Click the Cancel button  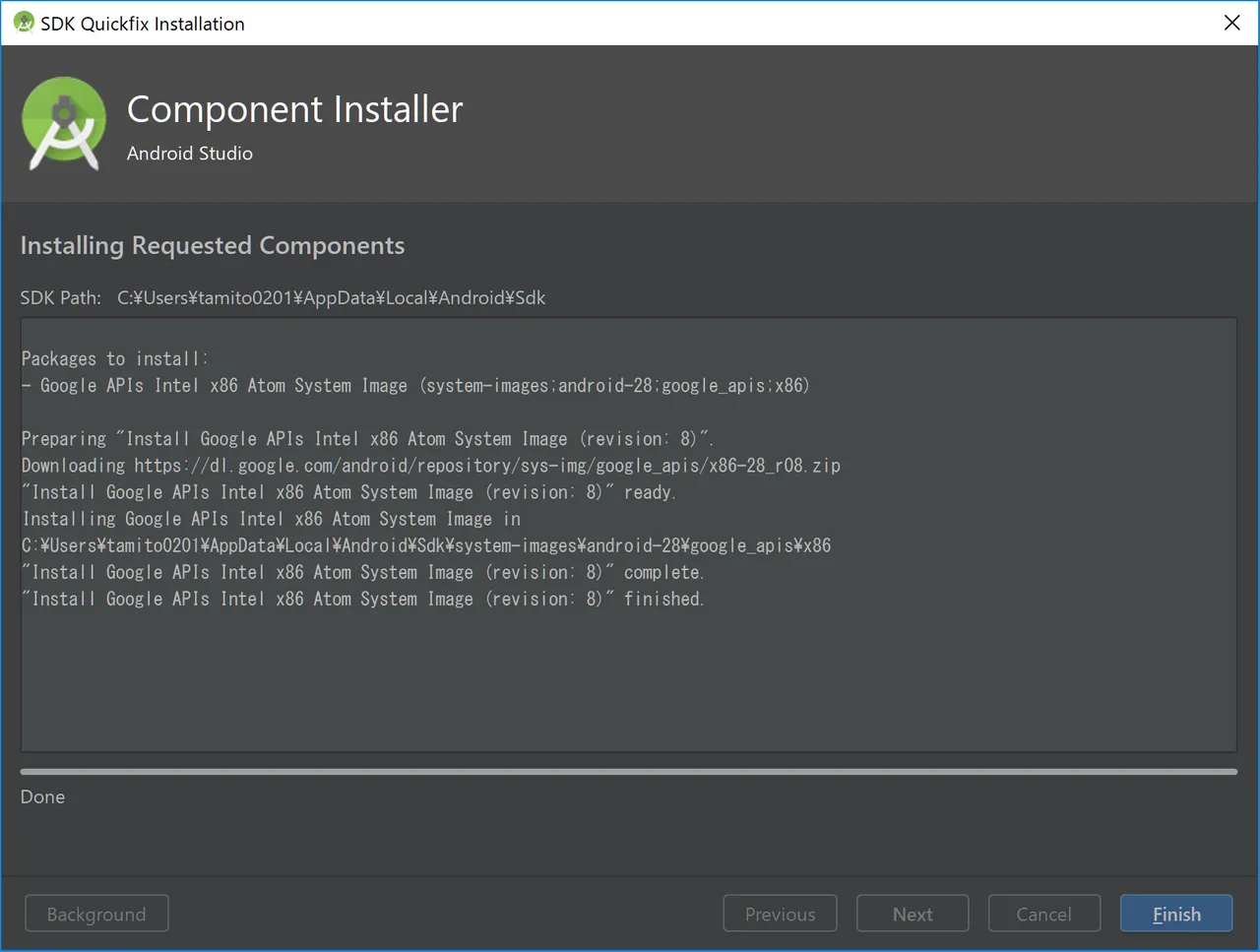(1043, 914)
